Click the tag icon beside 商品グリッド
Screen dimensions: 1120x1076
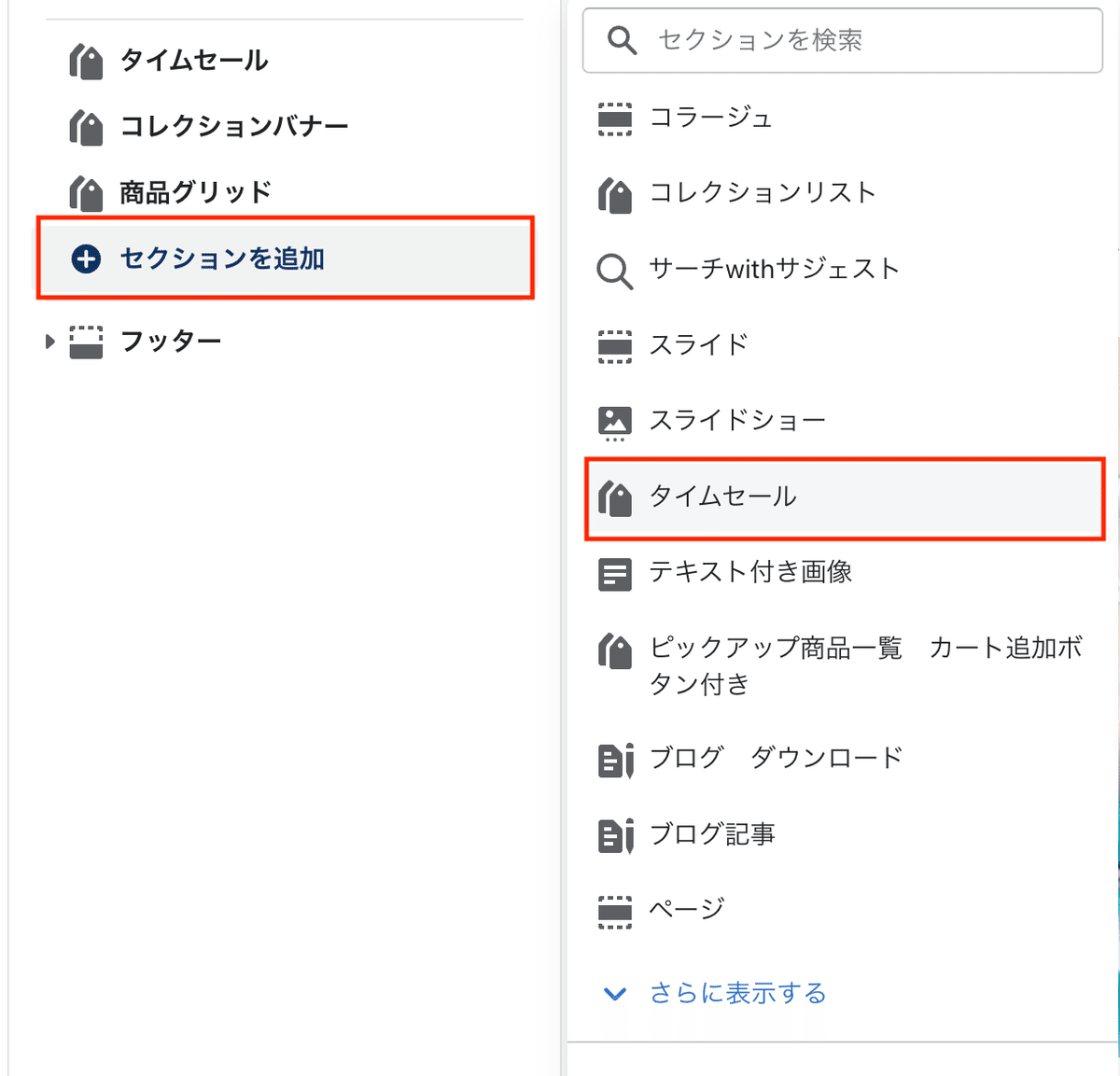pyautogui.click(x=86, y=193)
